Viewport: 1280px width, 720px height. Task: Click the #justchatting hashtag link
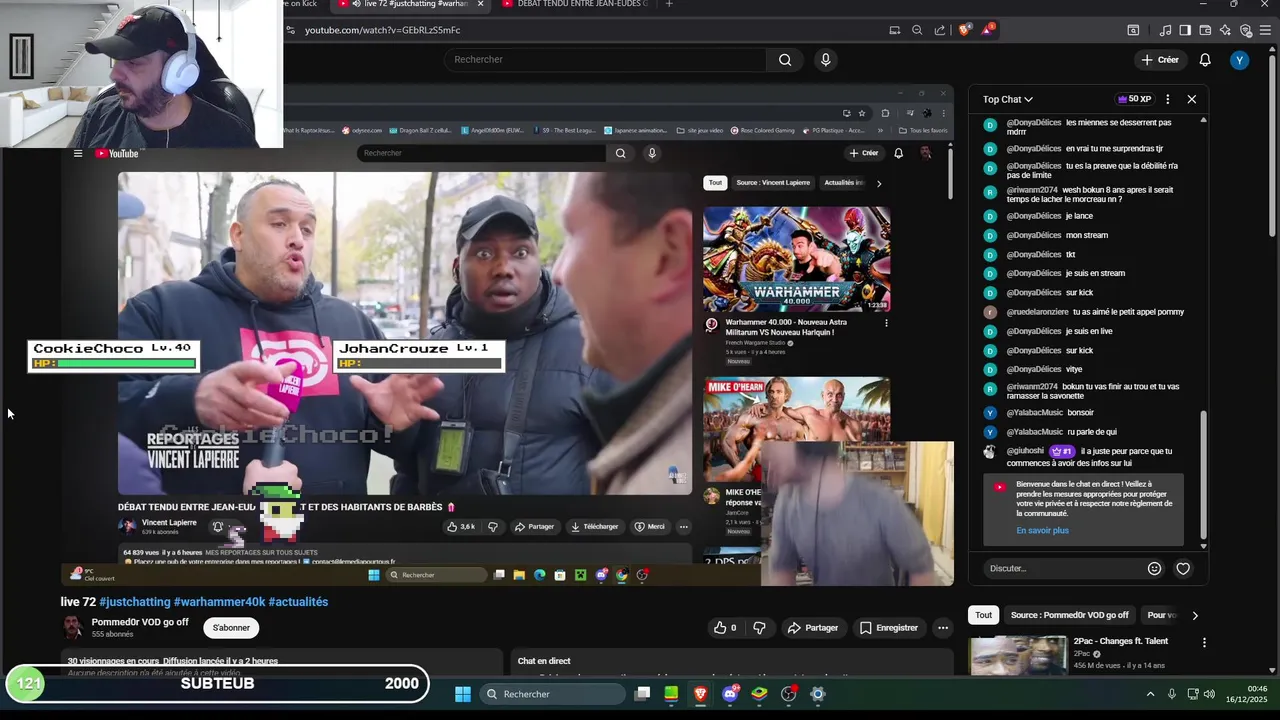point(134,602)
